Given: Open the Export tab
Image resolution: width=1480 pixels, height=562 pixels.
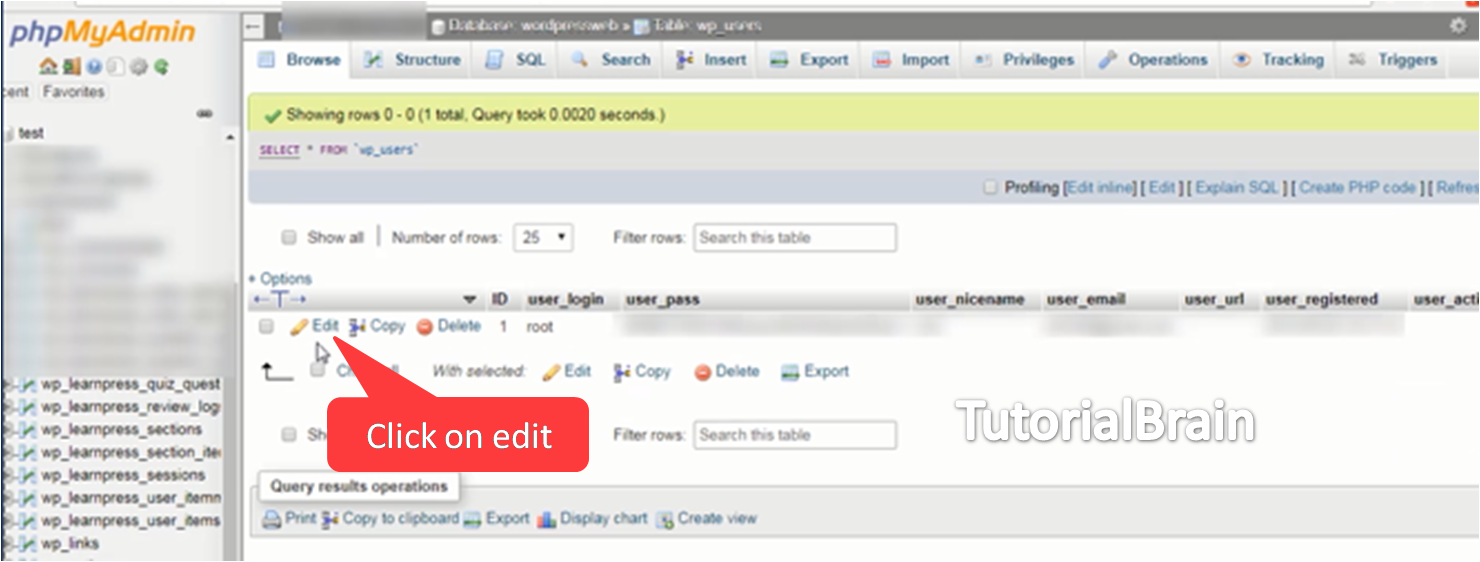Looking at the screenshot, I should click(810, 60).
